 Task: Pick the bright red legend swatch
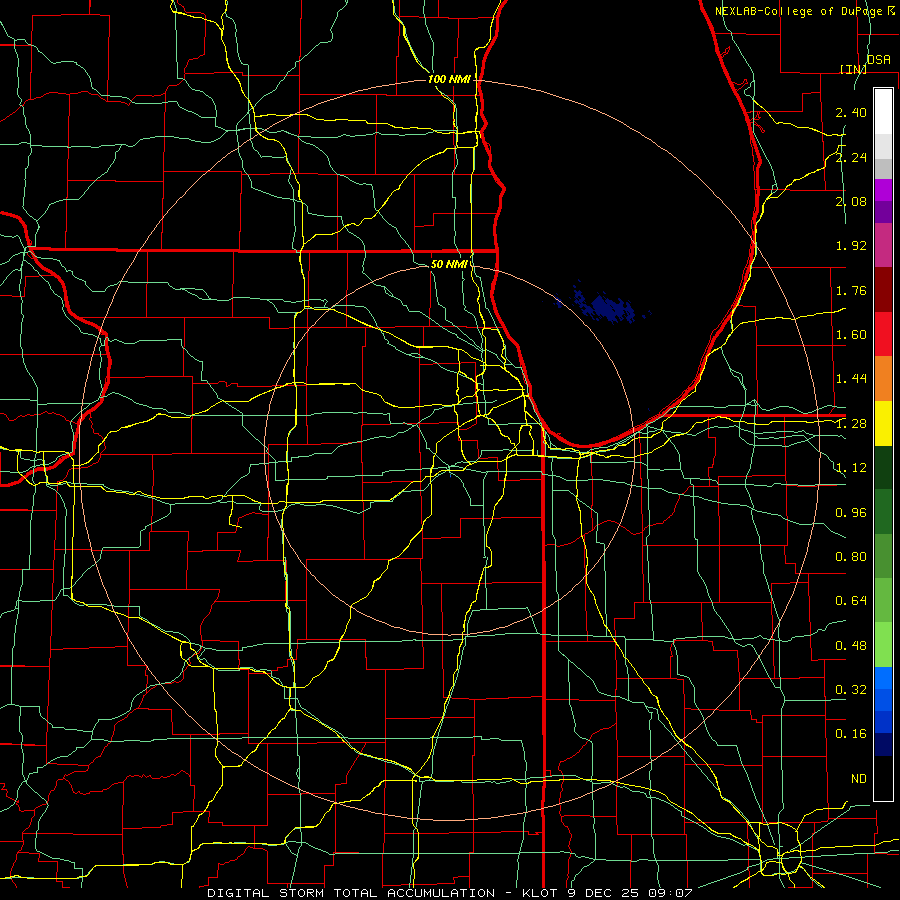tap(883, 334)
